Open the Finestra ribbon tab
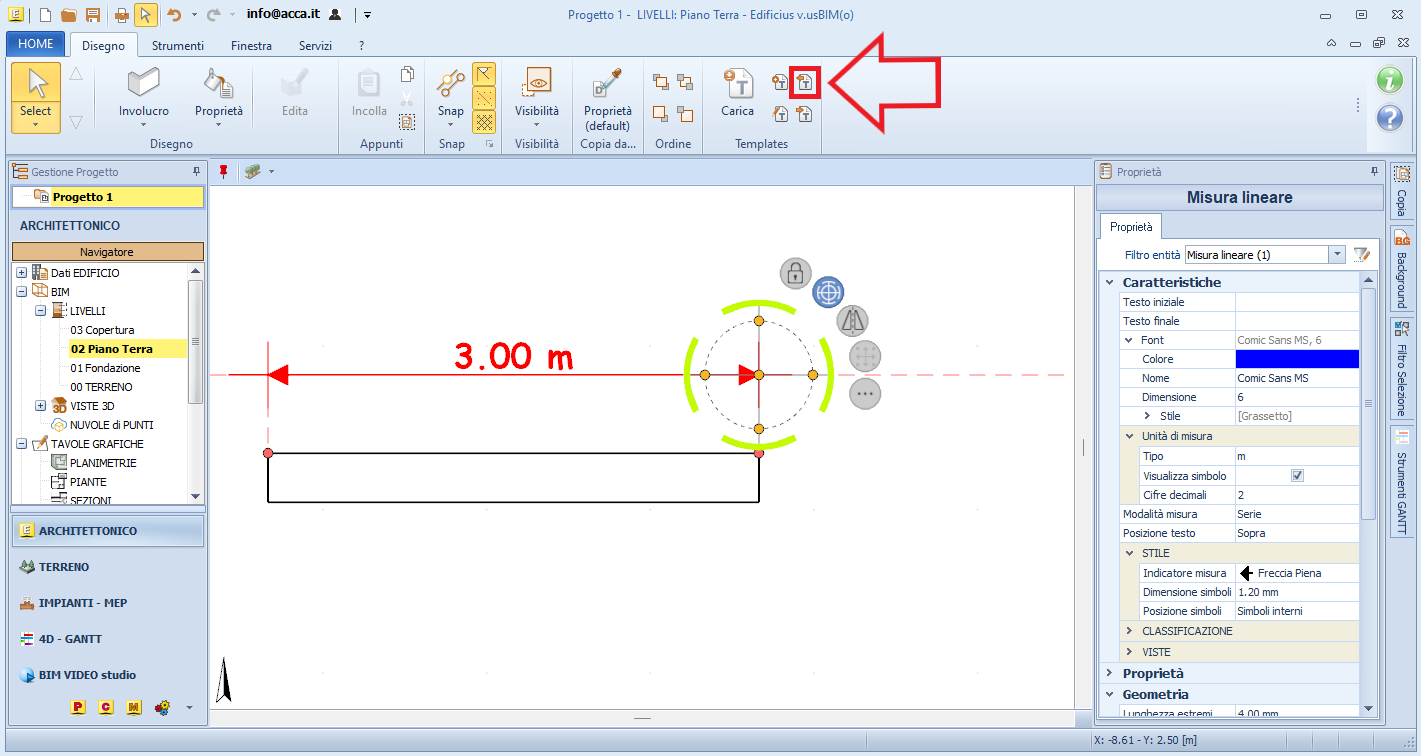The width and height of the screenshot is (1421, 756). (251, 46)
